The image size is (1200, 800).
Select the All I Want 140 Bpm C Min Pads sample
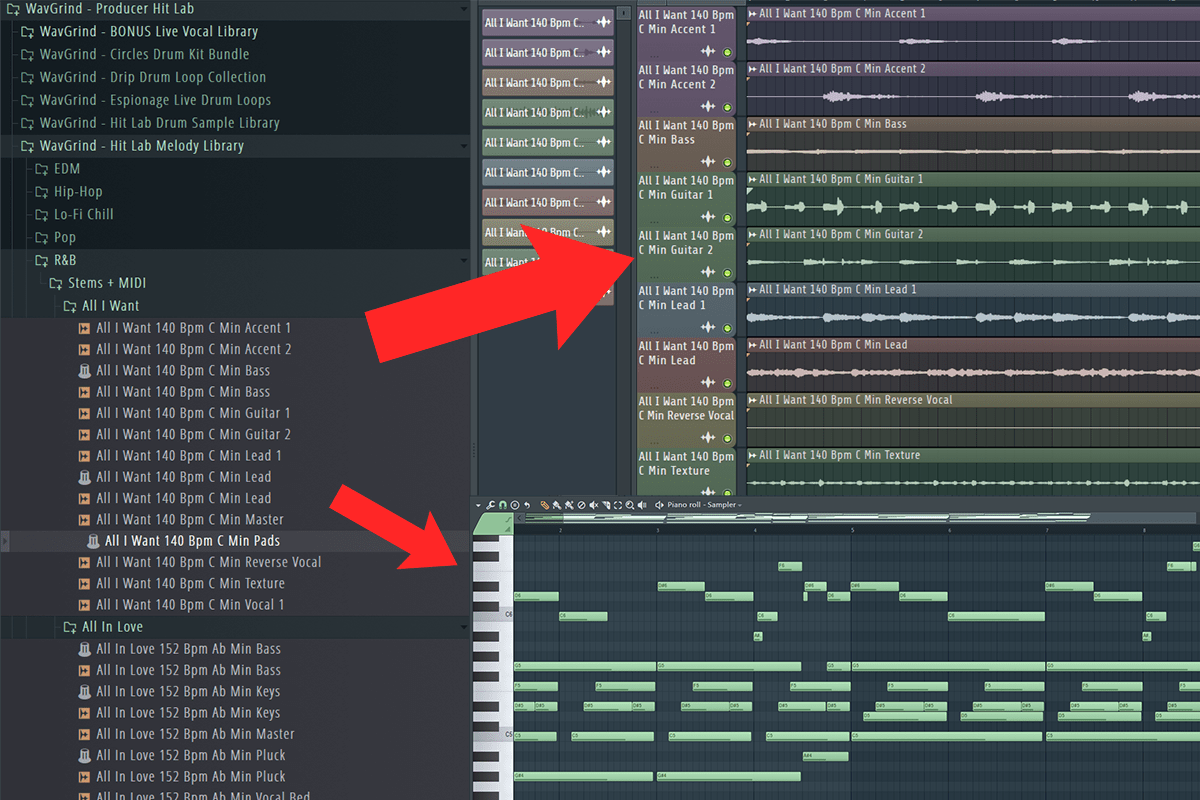coord(192,540)
